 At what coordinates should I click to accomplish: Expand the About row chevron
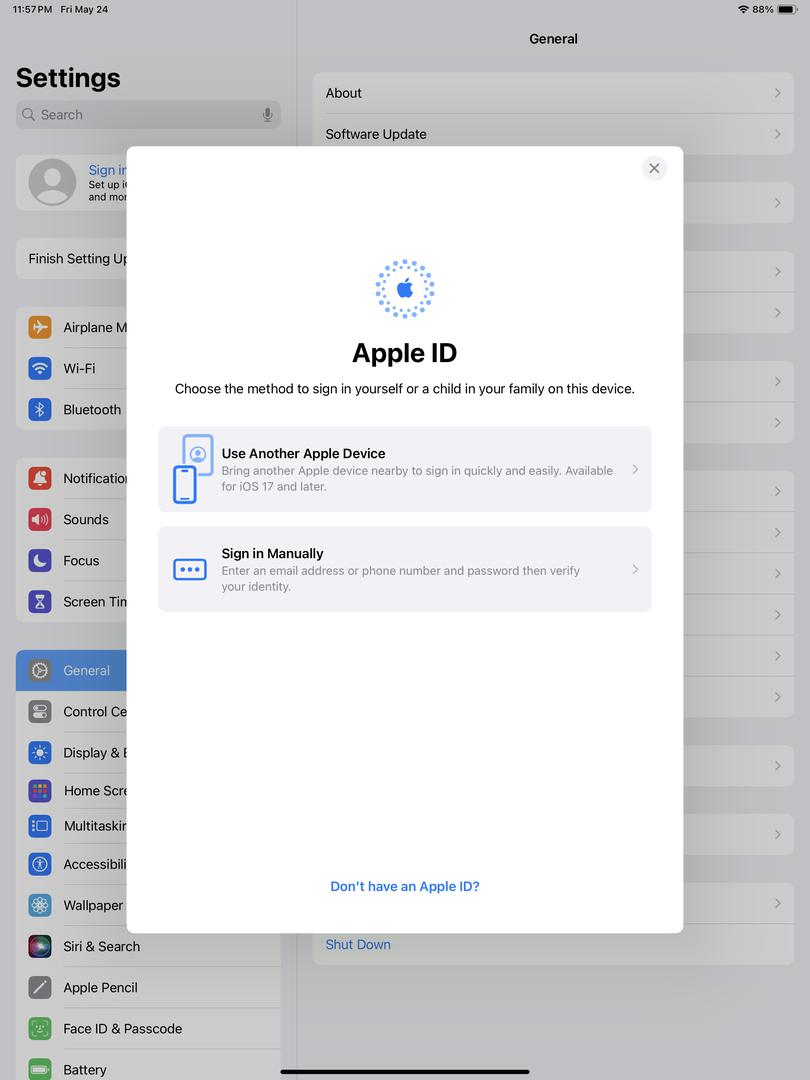tap(778, 93)
